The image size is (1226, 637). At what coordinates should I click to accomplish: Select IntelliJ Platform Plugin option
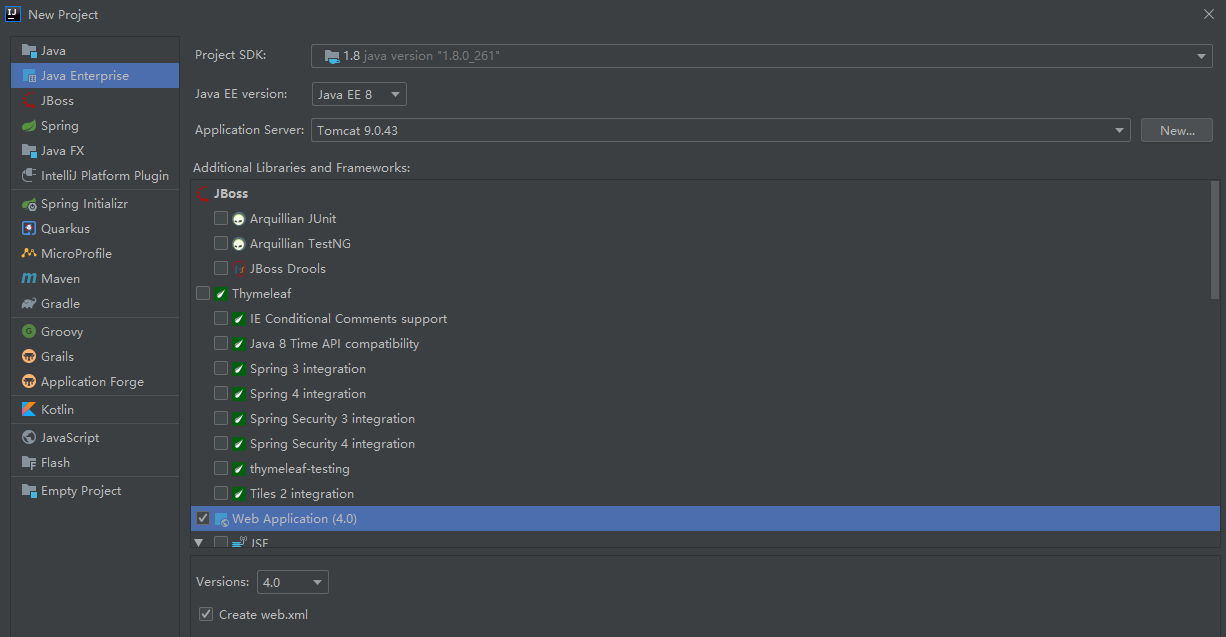coord(95,175)
